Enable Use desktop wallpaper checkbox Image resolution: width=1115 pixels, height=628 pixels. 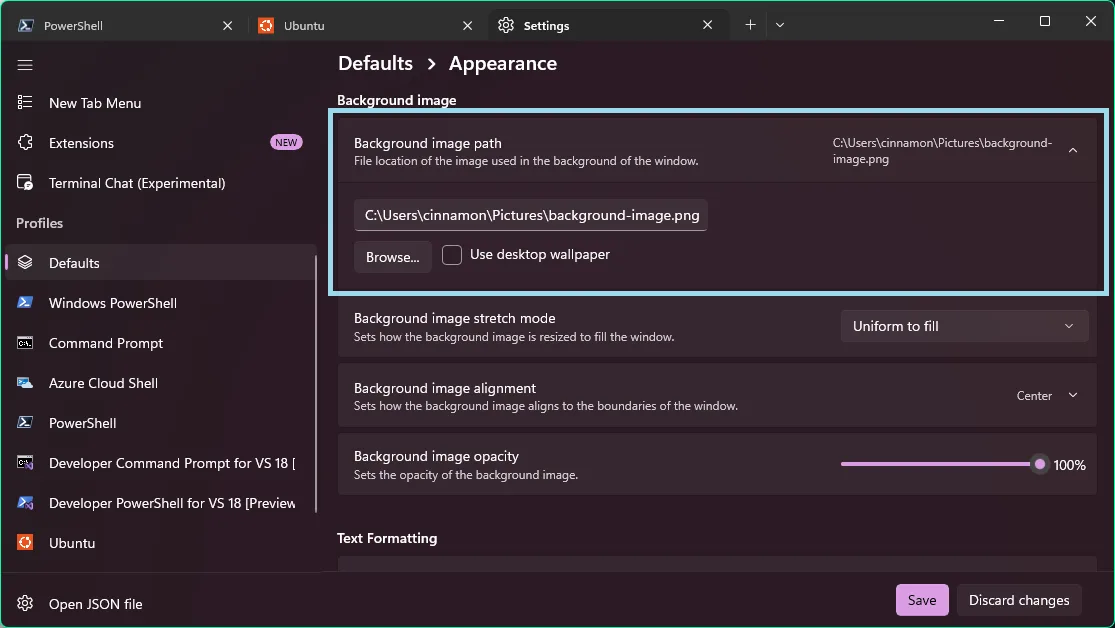[x=452, y=255]
